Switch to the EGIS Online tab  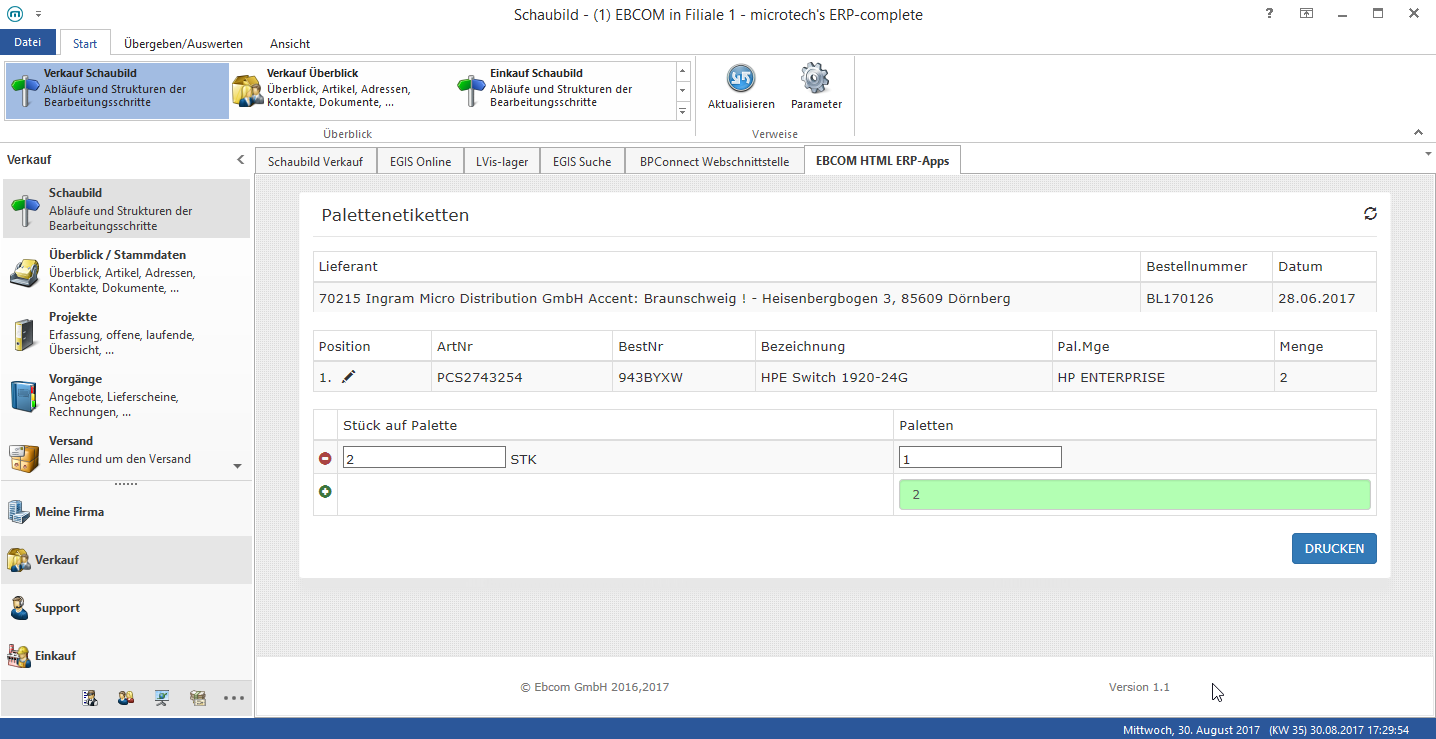pos(420,161)
